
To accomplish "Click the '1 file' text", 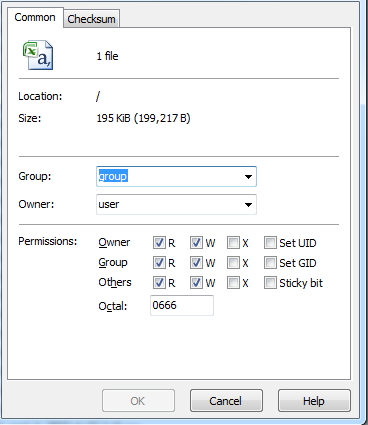I will click(x=107, y=56).
